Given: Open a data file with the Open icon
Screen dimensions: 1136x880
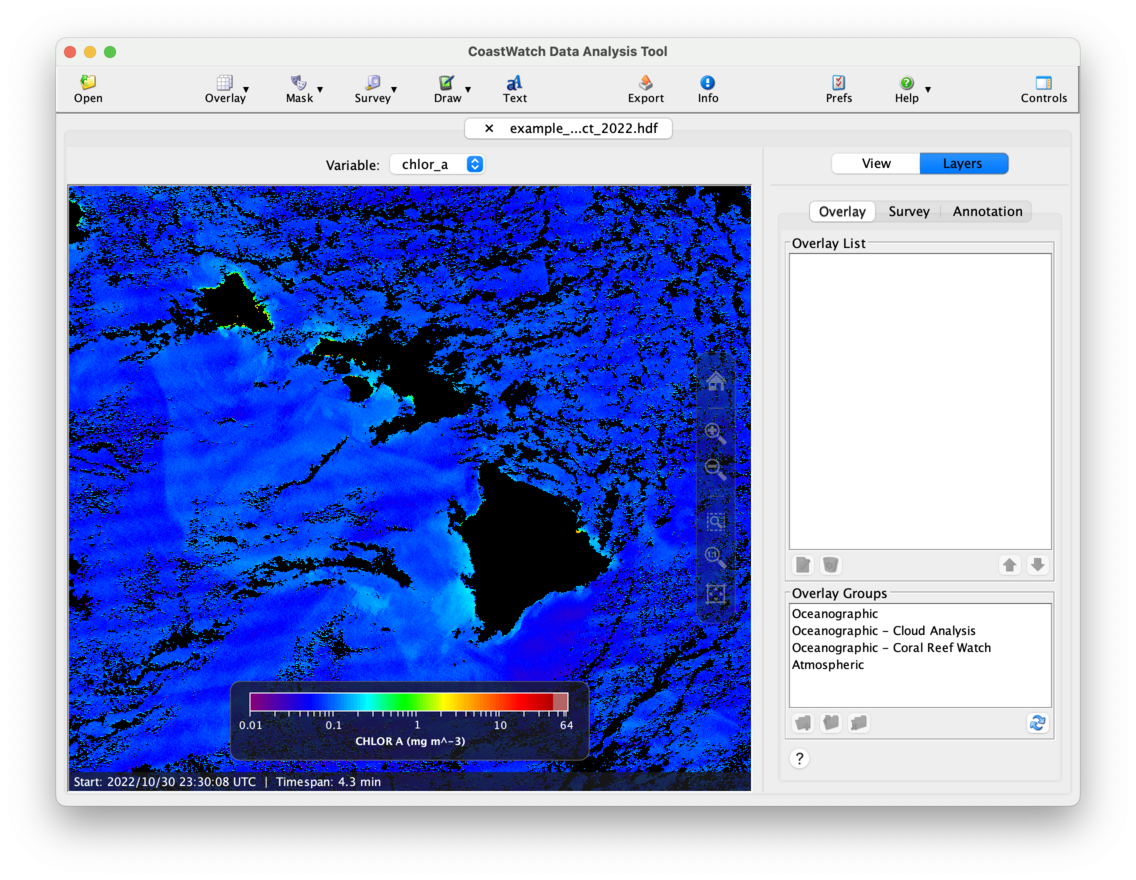Looking at the screenshot, I should [88, 88].
